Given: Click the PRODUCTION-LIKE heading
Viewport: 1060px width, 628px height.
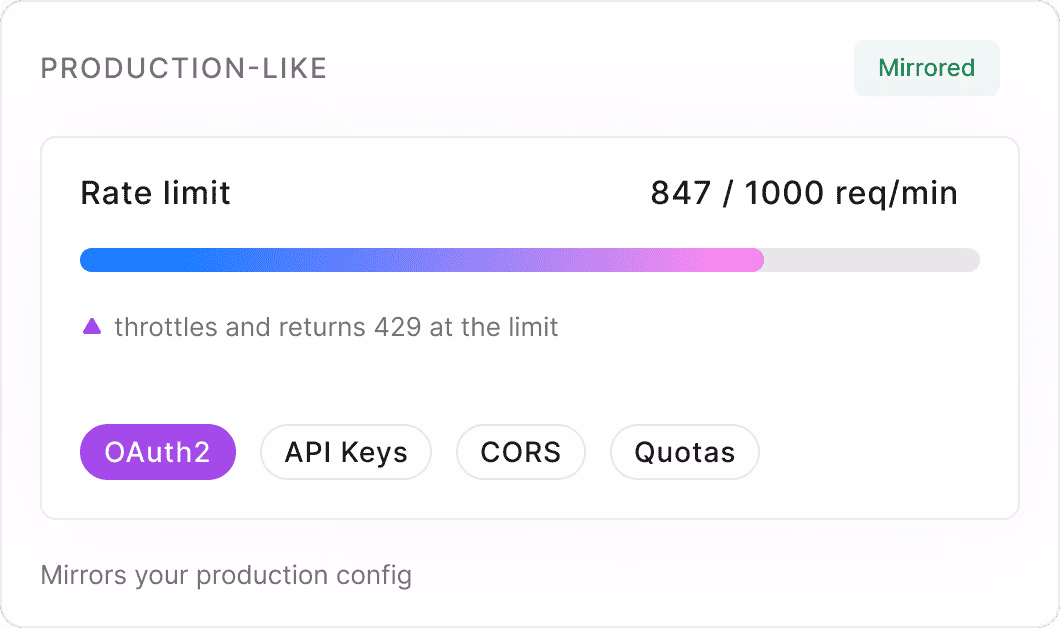Looking at the screenshot, I should (x=184, y=68).
